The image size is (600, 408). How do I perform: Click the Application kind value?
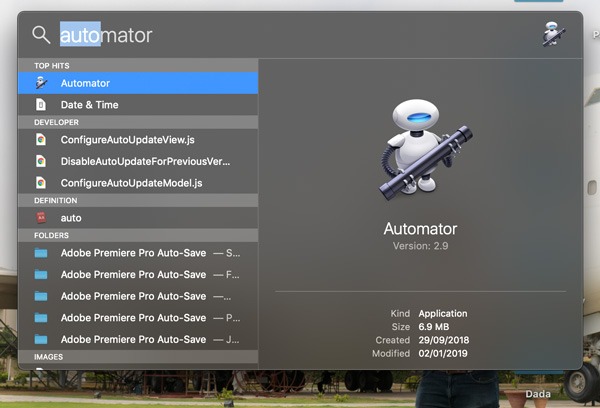coord(443,313)
